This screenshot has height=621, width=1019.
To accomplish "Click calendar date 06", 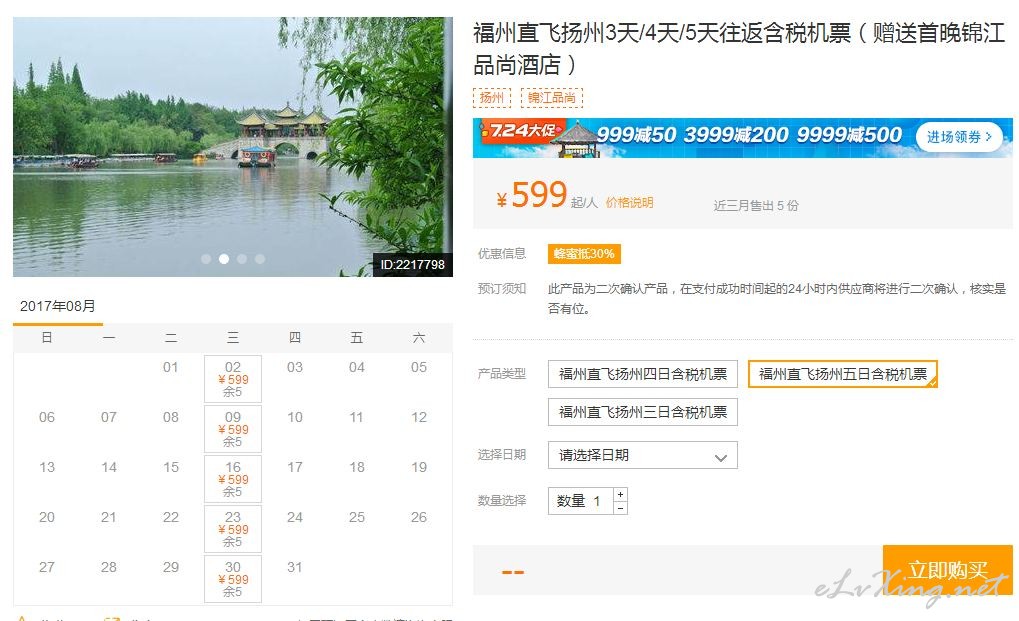I will [x=47, y=417].
